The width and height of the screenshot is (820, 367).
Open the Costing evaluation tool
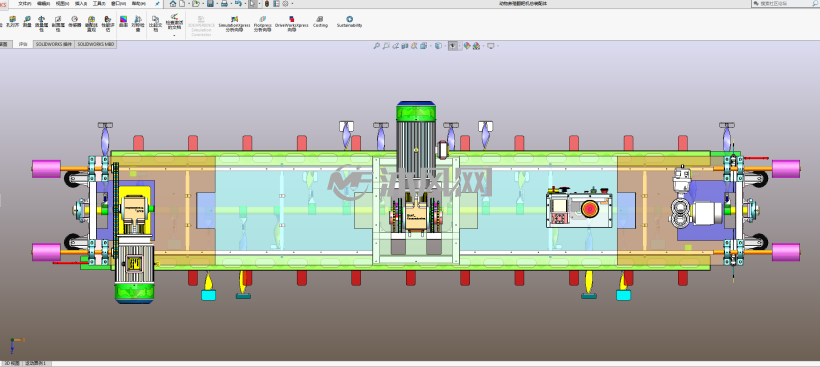click(x=320, y=21)
